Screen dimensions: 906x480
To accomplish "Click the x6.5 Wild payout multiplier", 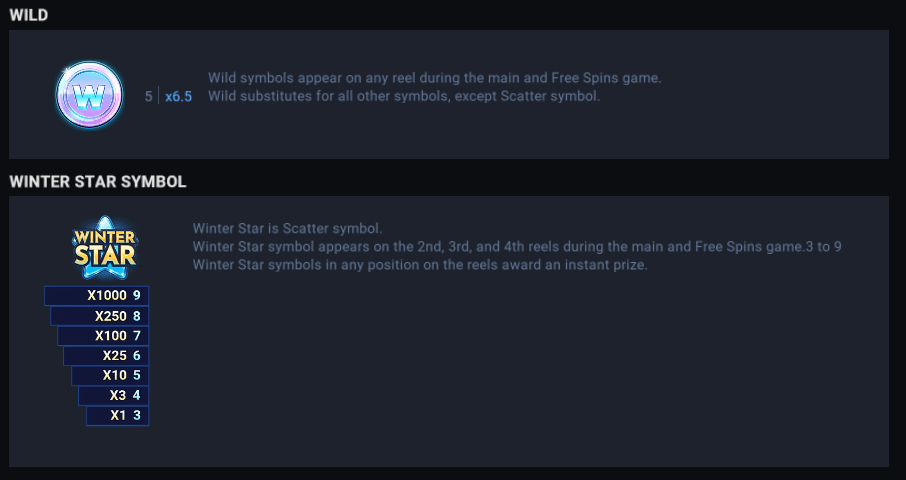I will point(179,97).
